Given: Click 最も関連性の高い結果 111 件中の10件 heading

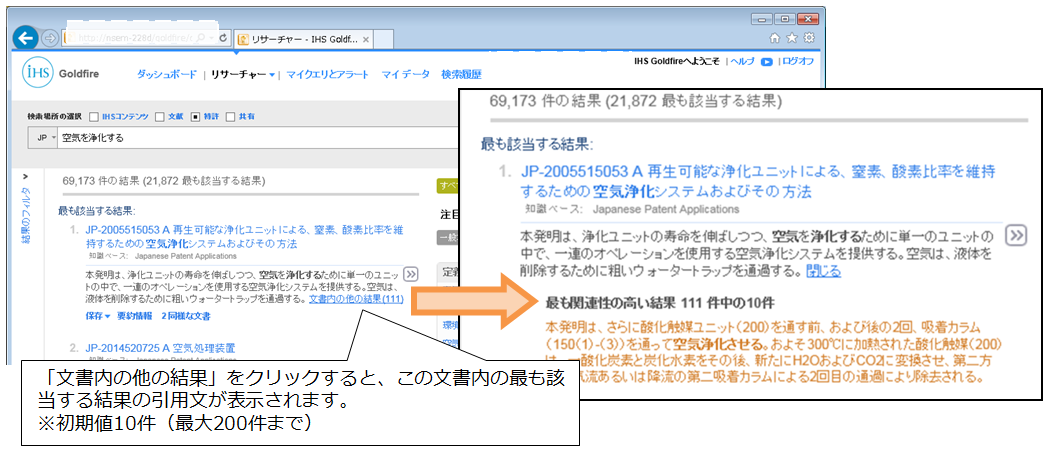Looking at the screenshot, I should pos(660,303).
